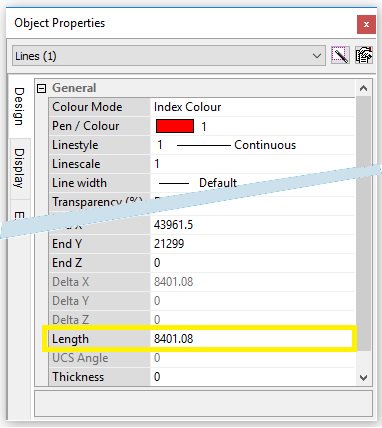Click the Linescale value field

pyautogui.click(x=253, y=164)
